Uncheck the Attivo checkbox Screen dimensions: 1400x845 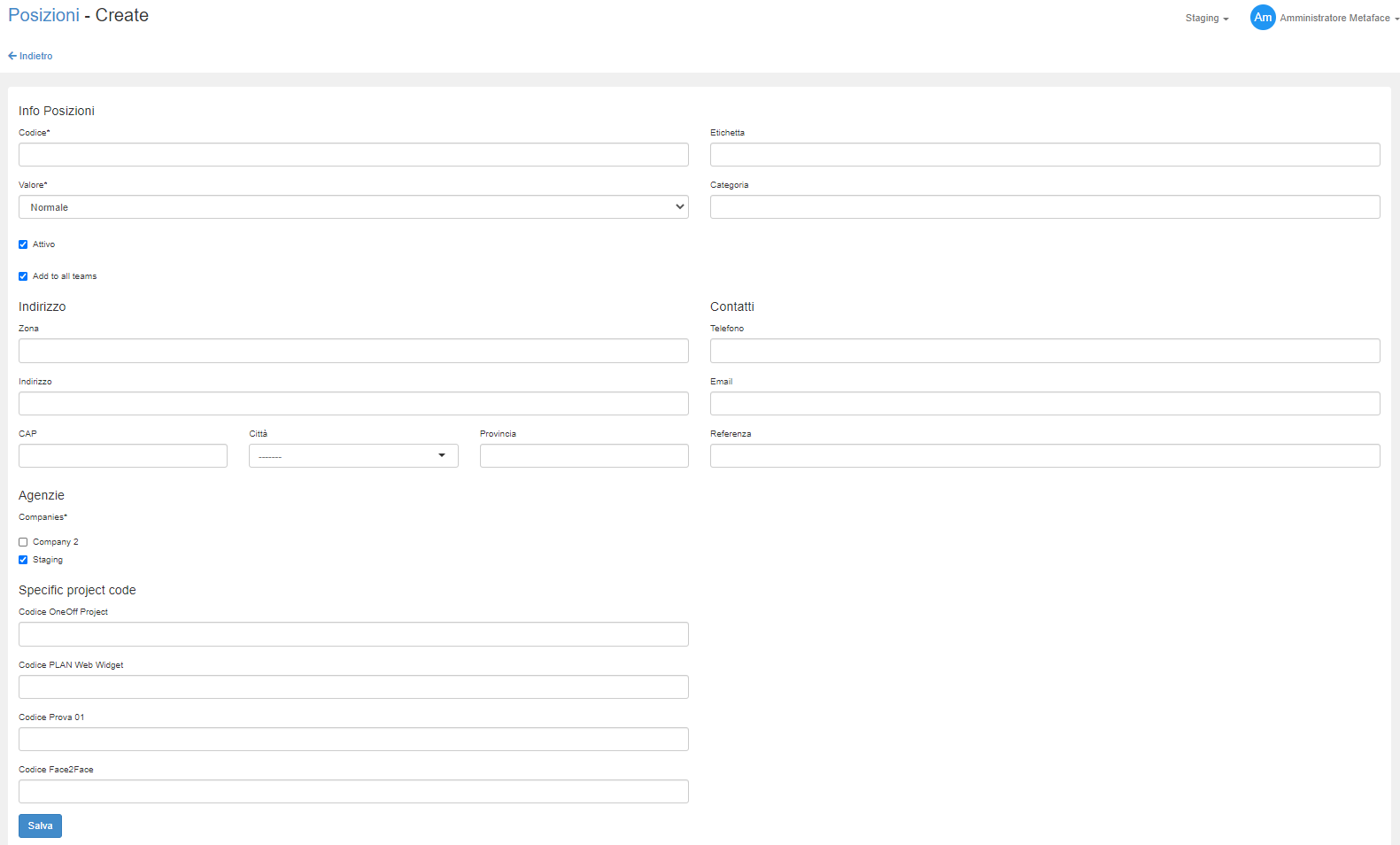23,244
